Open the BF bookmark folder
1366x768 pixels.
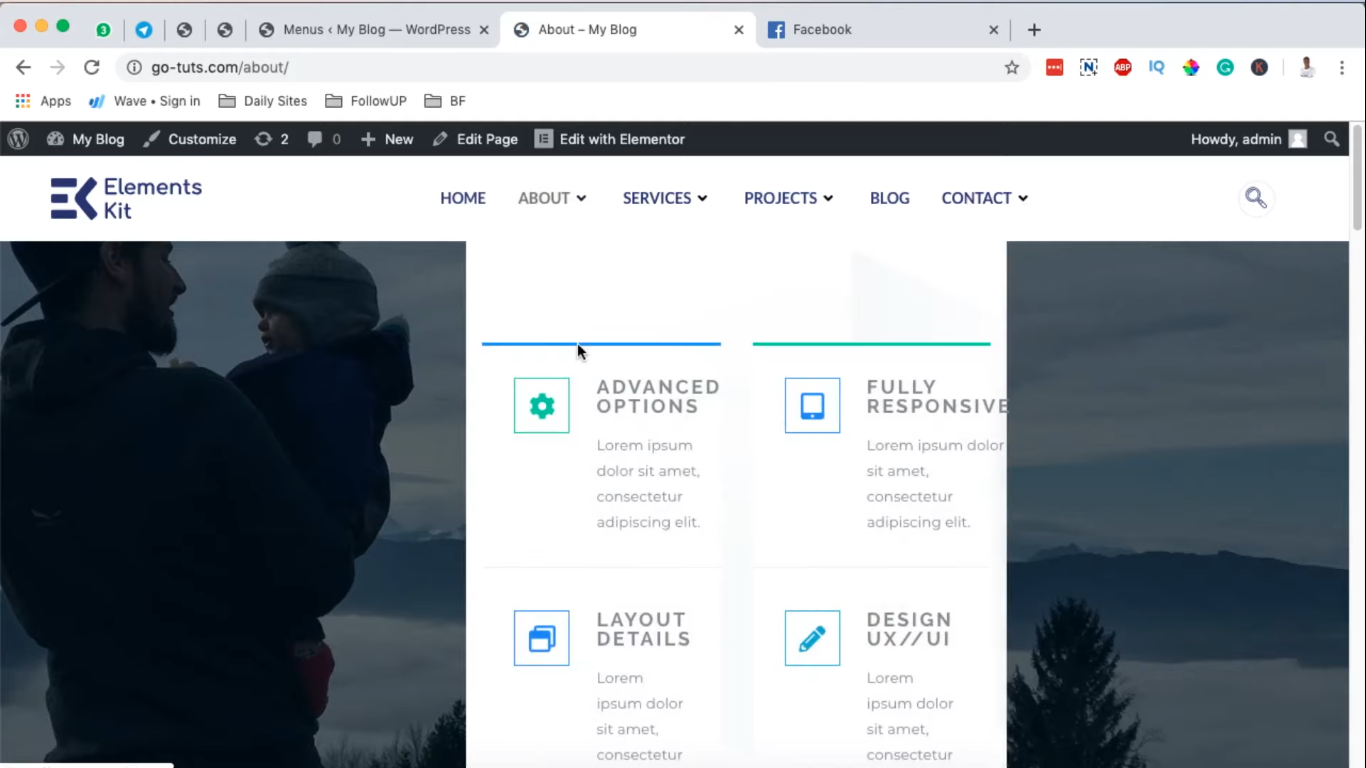pos(445,101)
